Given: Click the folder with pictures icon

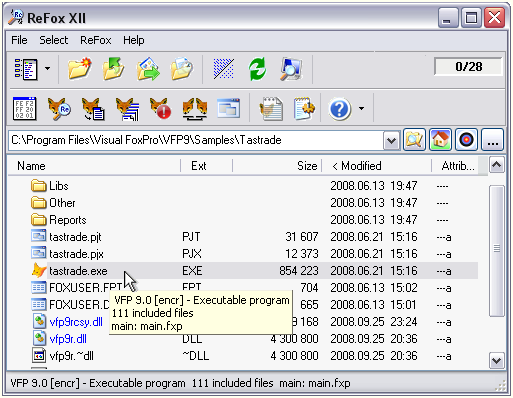Looking at the screenshot, I should 181,69.
